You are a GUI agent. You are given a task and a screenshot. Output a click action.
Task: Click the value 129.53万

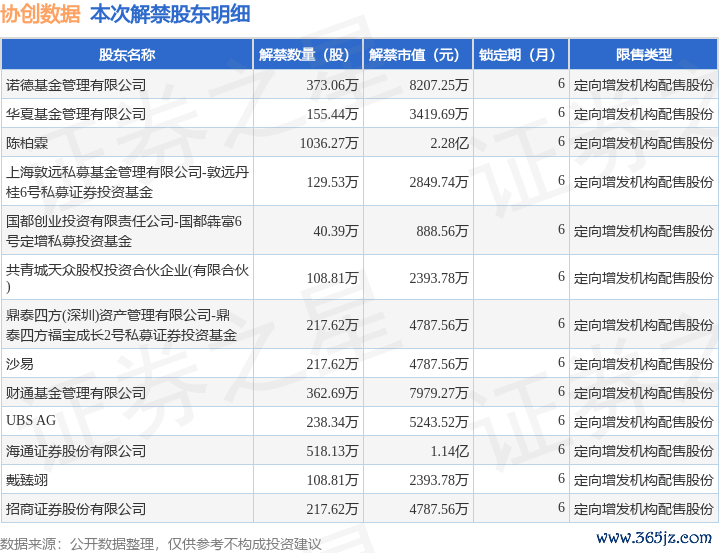[332, 182]
